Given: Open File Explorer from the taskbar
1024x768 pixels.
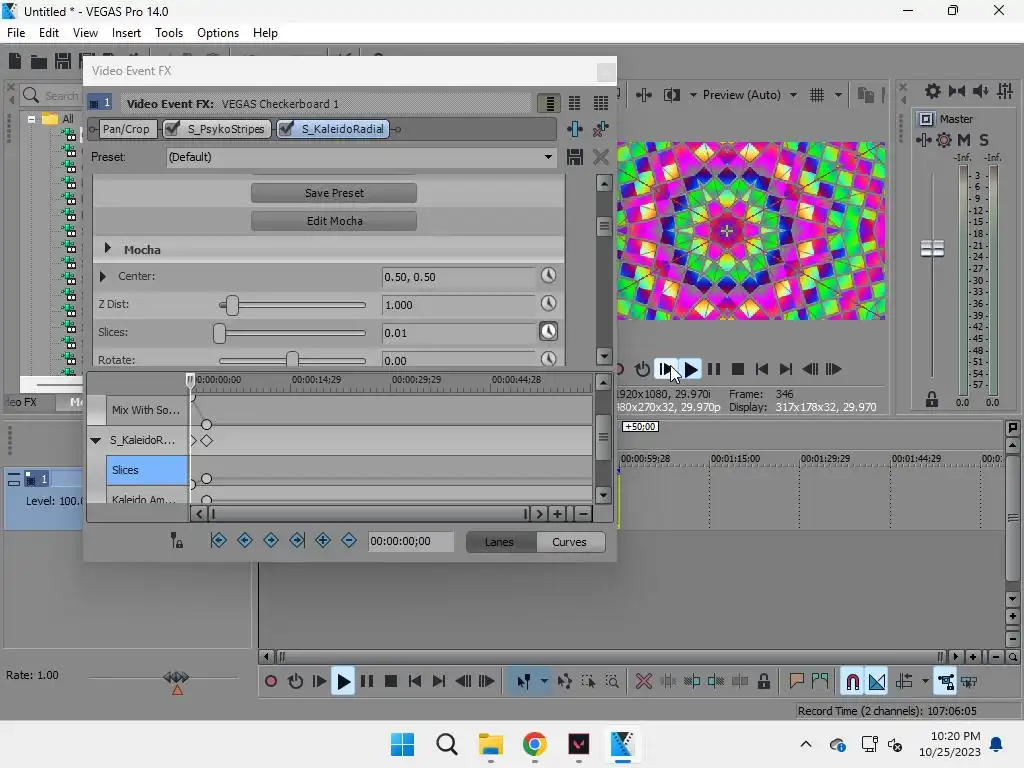Looking at the screenshot, I should pos(490,744).
